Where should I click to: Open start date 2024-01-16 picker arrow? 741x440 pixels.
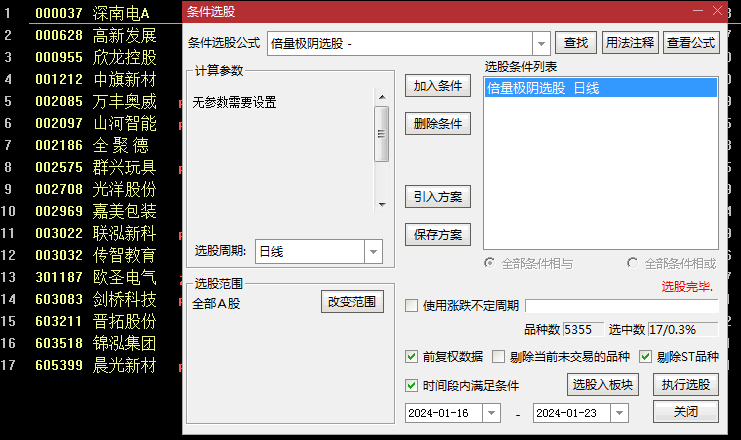point(491,413)
